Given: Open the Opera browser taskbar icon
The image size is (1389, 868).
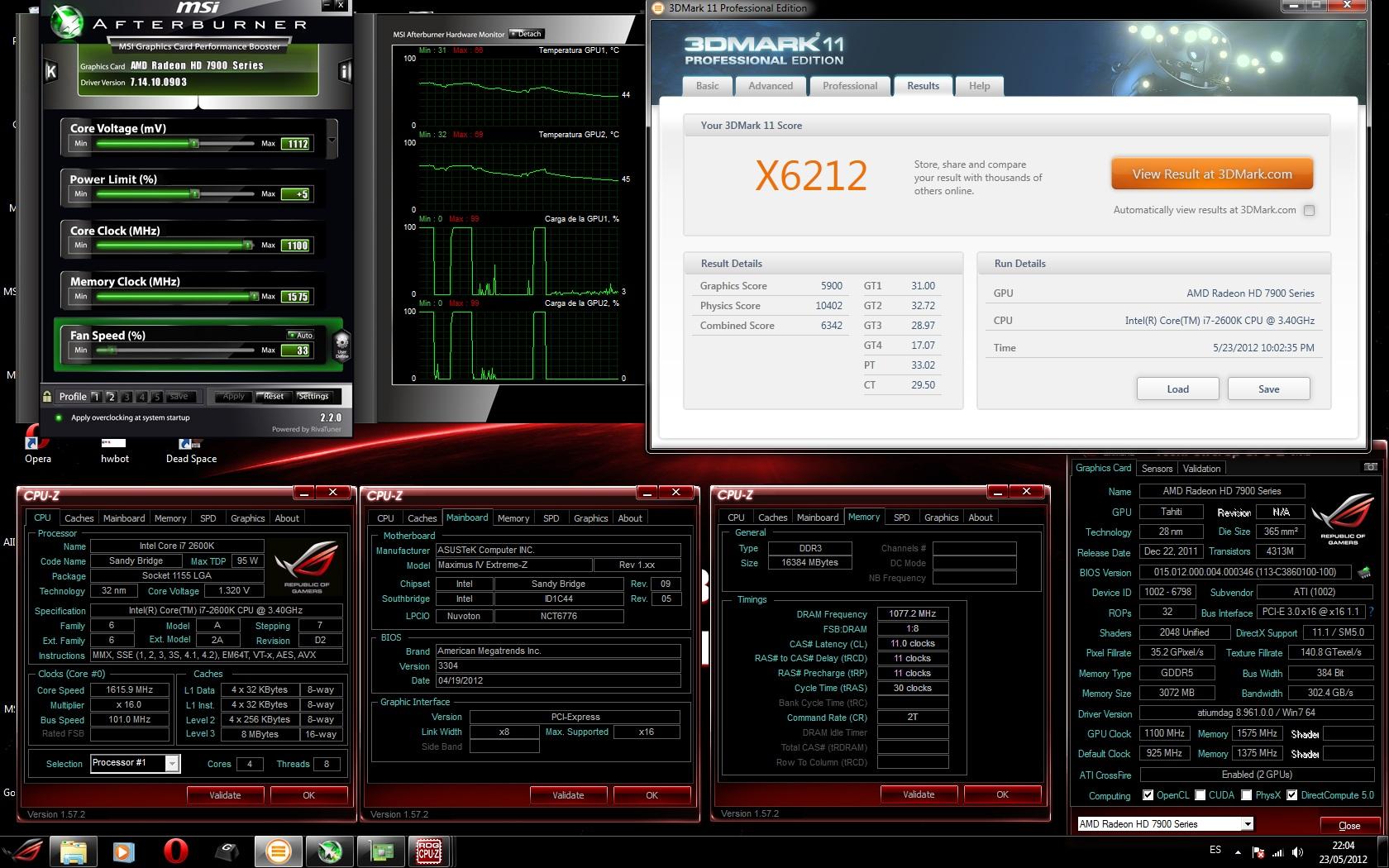Looking at the screenshot, I should pos(175,851).
